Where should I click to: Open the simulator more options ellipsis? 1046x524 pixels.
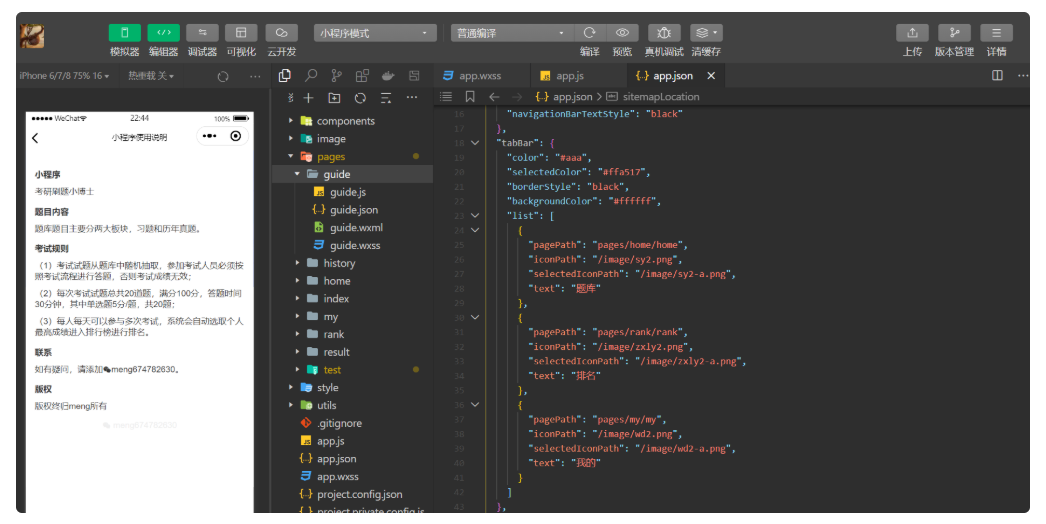[255, 77]
